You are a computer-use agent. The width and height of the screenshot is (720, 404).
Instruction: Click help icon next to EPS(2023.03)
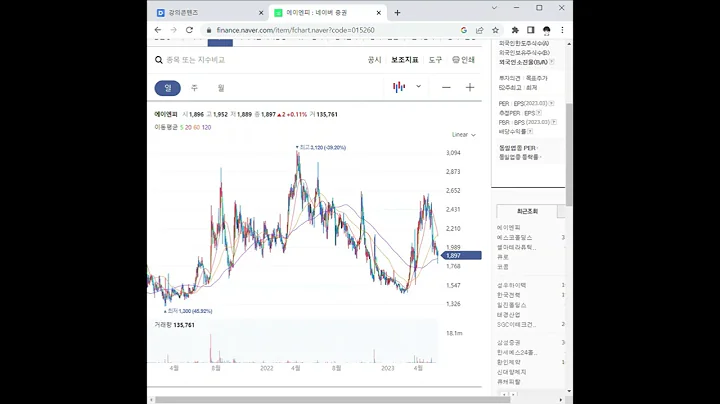pyautogui.click(x=551, y=103)
